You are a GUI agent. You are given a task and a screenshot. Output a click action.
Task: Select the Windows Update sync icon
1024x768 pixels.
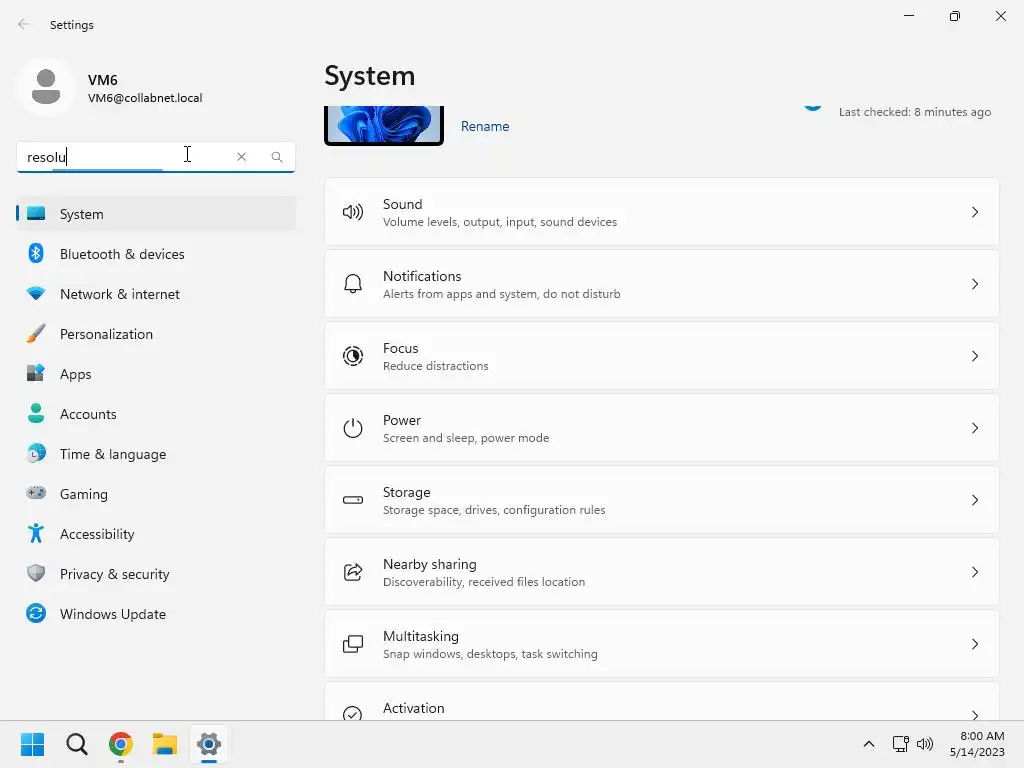click(36, 613)
